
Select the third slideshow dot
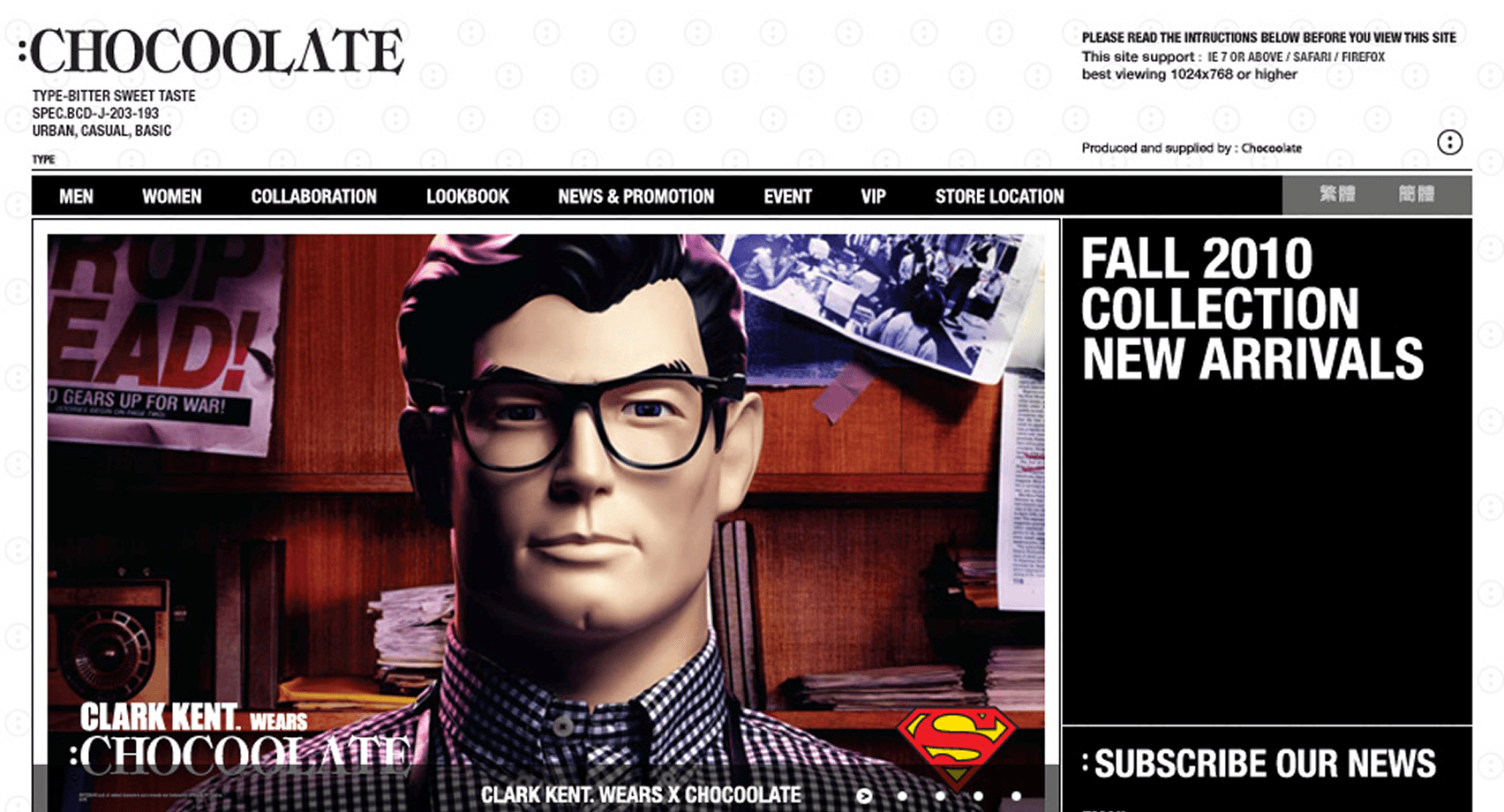[x=940, y=796]
